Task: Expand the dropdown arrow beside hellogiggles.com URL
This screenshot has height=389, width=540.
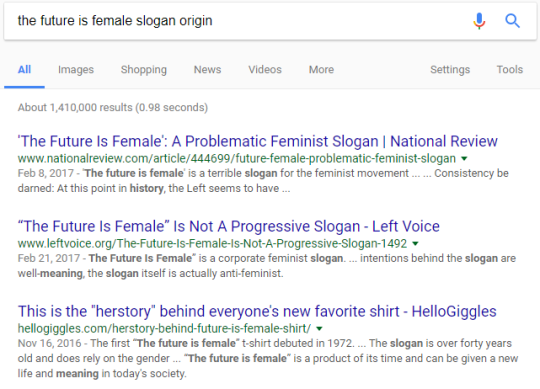Action: tap(319, 329)
